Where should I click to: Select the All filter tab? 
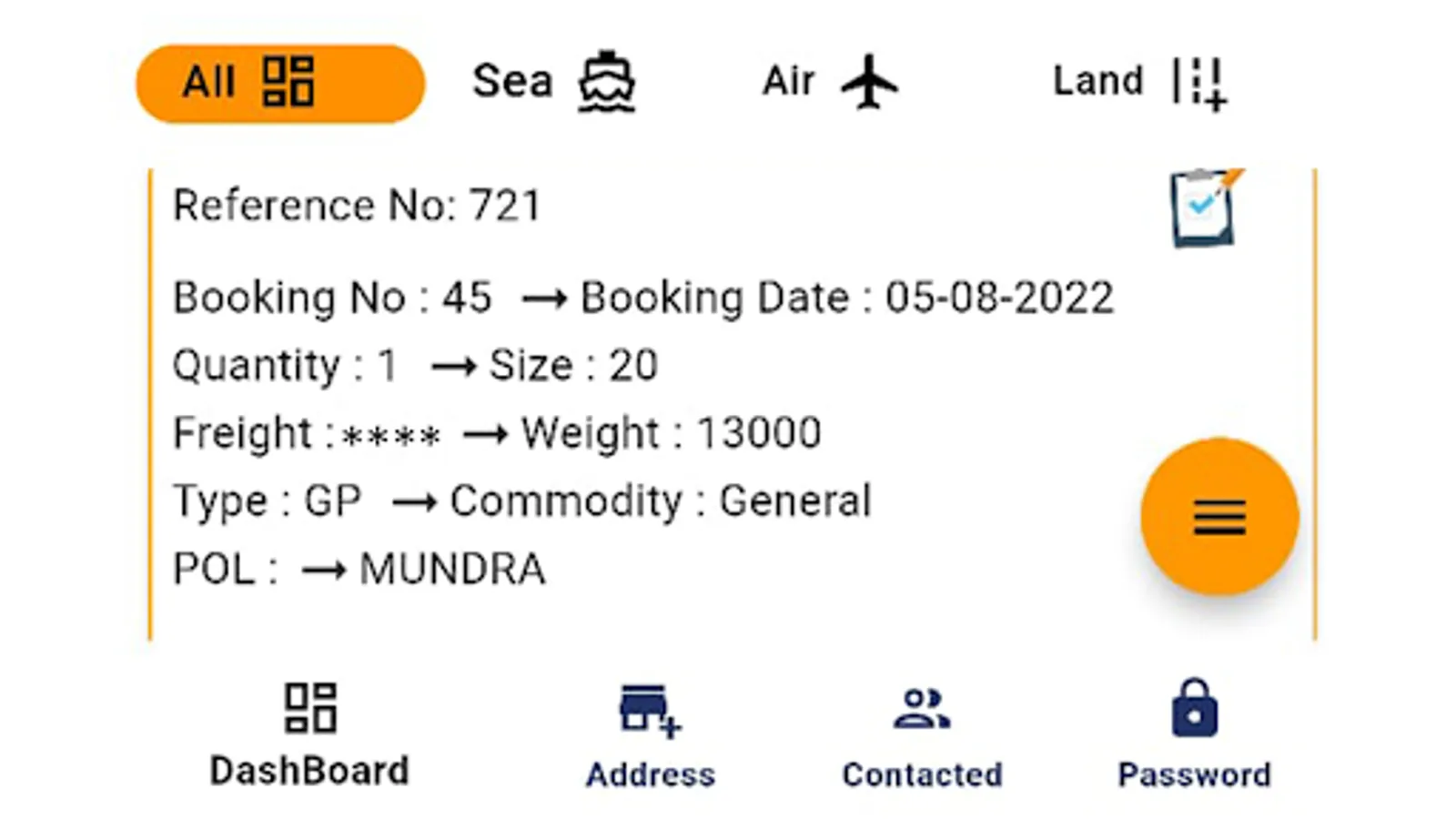click(x=279, y=83)
